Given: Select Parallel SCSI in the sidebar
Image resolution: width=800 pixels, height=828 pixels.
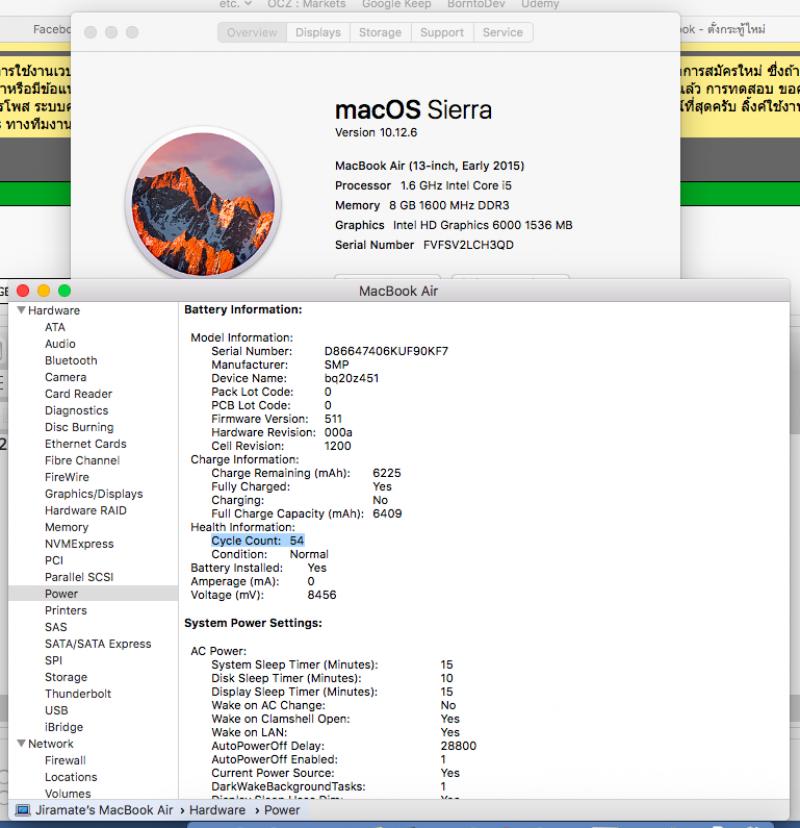Looking at the screenshot, I should 79,577.
